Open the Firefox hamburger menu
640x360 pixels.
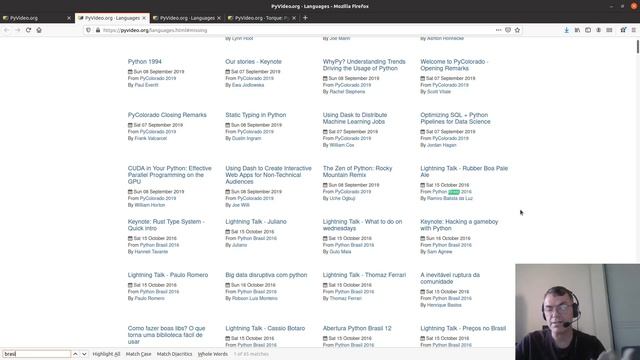tap(633, 30)
